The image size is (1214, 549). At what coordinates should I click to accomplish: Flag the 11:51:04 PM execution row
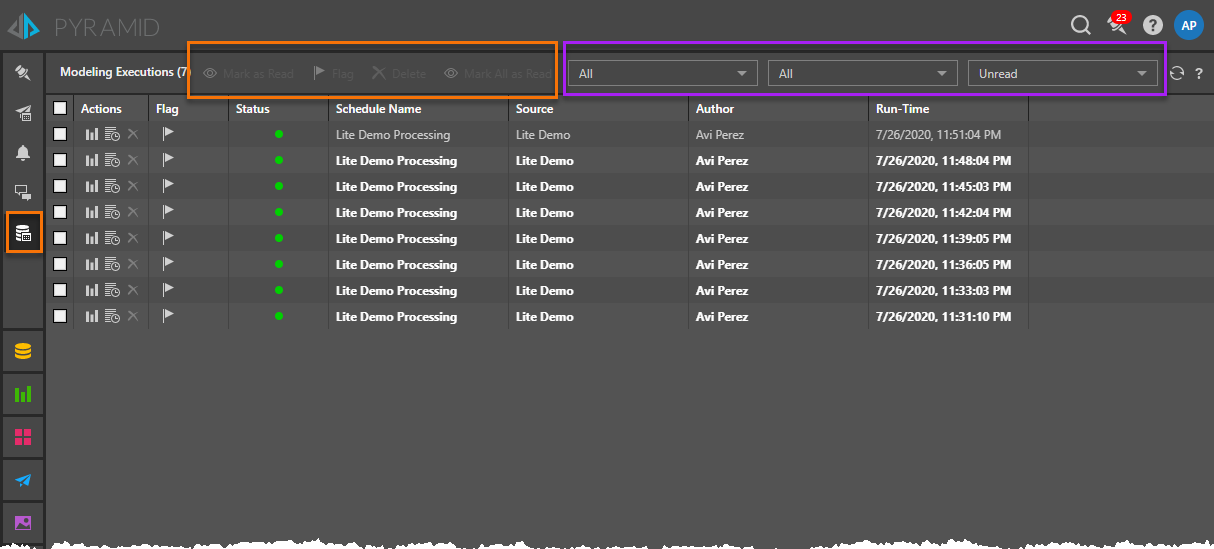[168, 133]
